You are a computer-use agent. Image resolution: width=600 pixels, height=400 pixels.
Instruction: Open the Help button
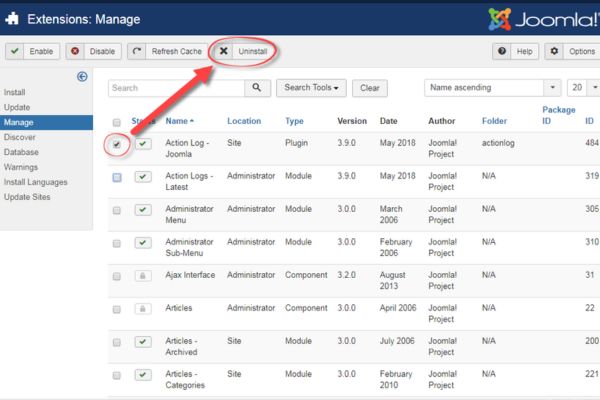pyautogui.click(x=515, y=51)
